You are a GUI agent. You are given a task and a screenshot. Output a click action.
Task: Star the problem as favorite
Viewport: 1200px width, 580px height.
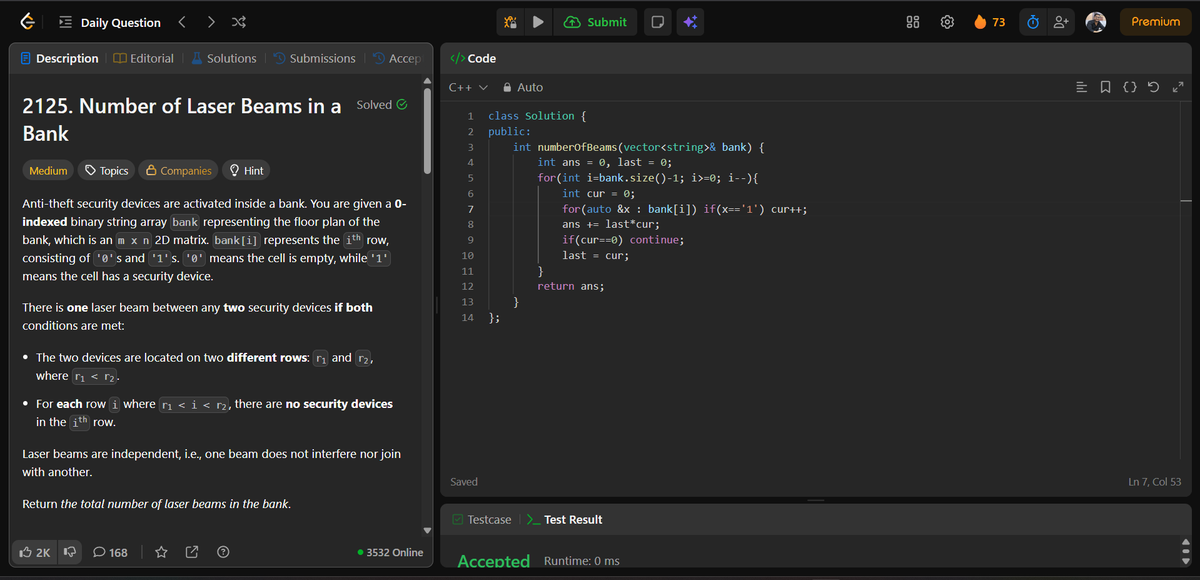161,552
